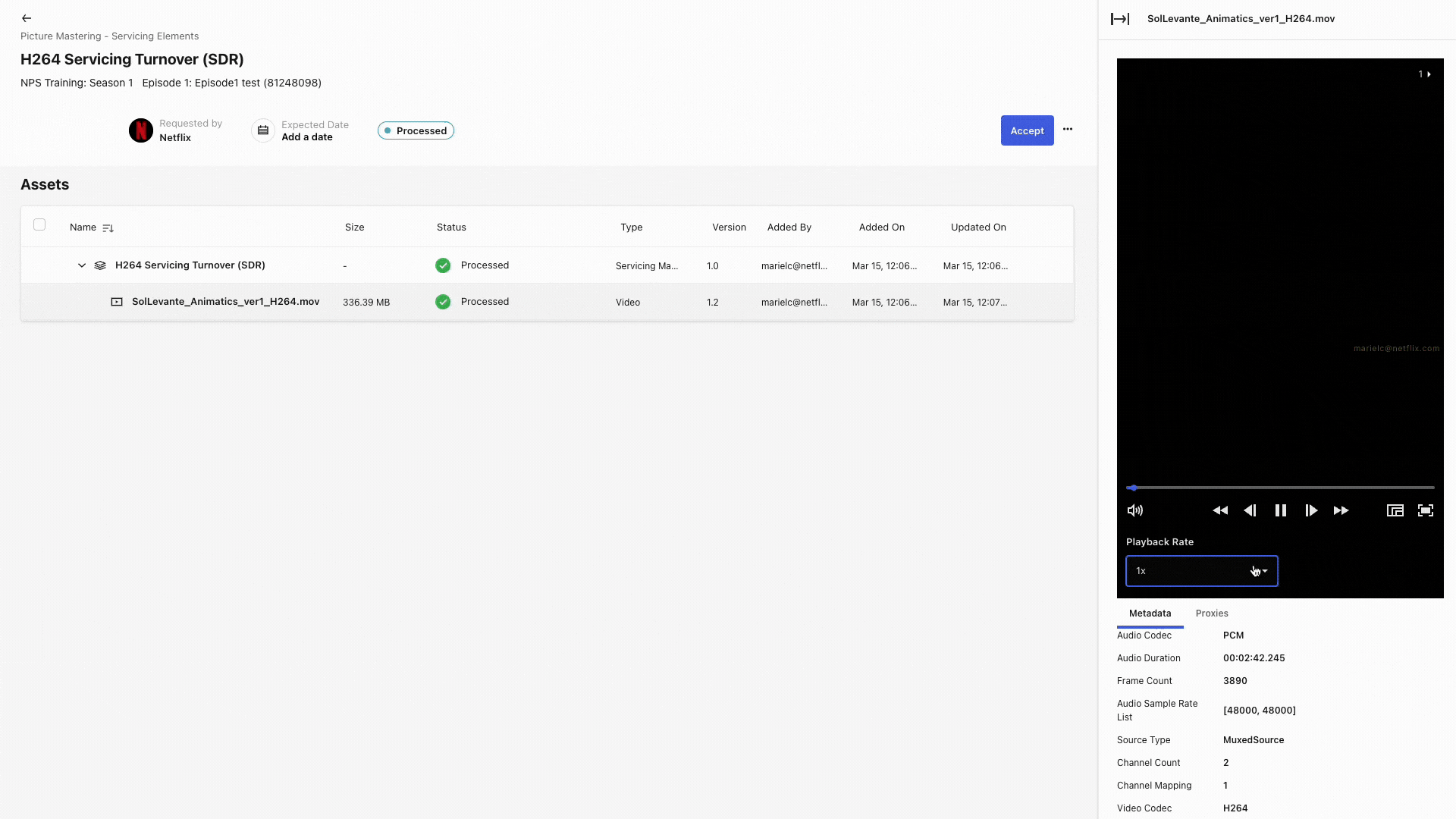This screenshot has width=1456, height=819.
Task: Collapse the H264 Servicing Turnover asset row
Action: [x=81, y=265]
